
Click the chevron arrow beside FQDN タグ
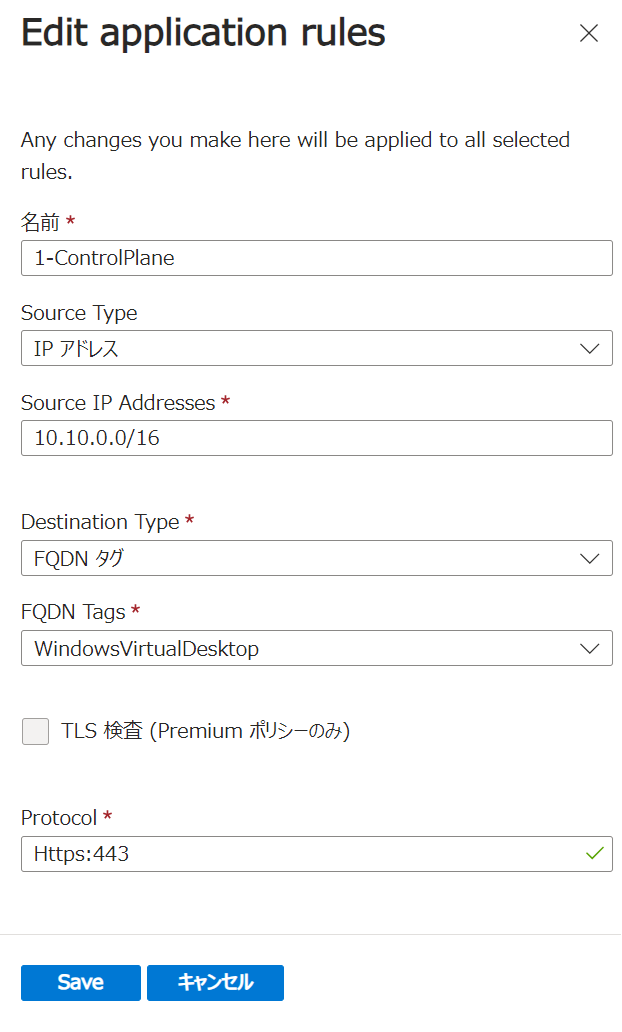point(590,558)
